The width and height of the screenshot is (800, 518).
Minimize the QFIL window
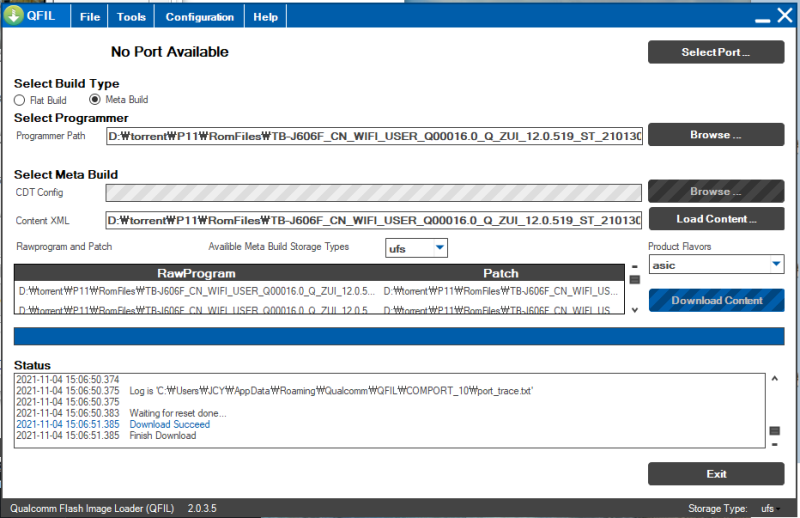(x=763, y=20)
